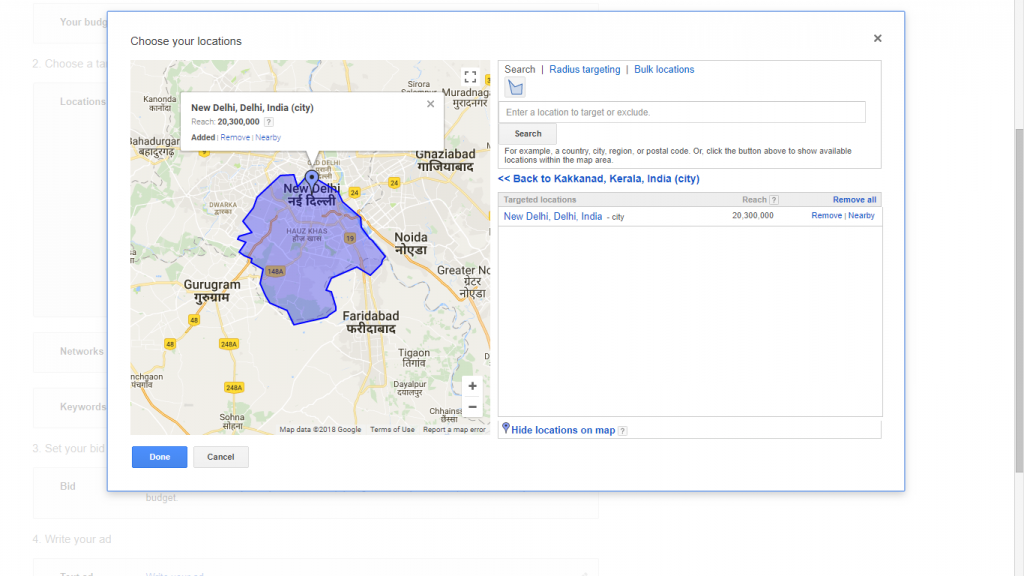Confirm with the Done button
Image resolution: width=1024 pixels, height=576 pixels.
[159, 457]
